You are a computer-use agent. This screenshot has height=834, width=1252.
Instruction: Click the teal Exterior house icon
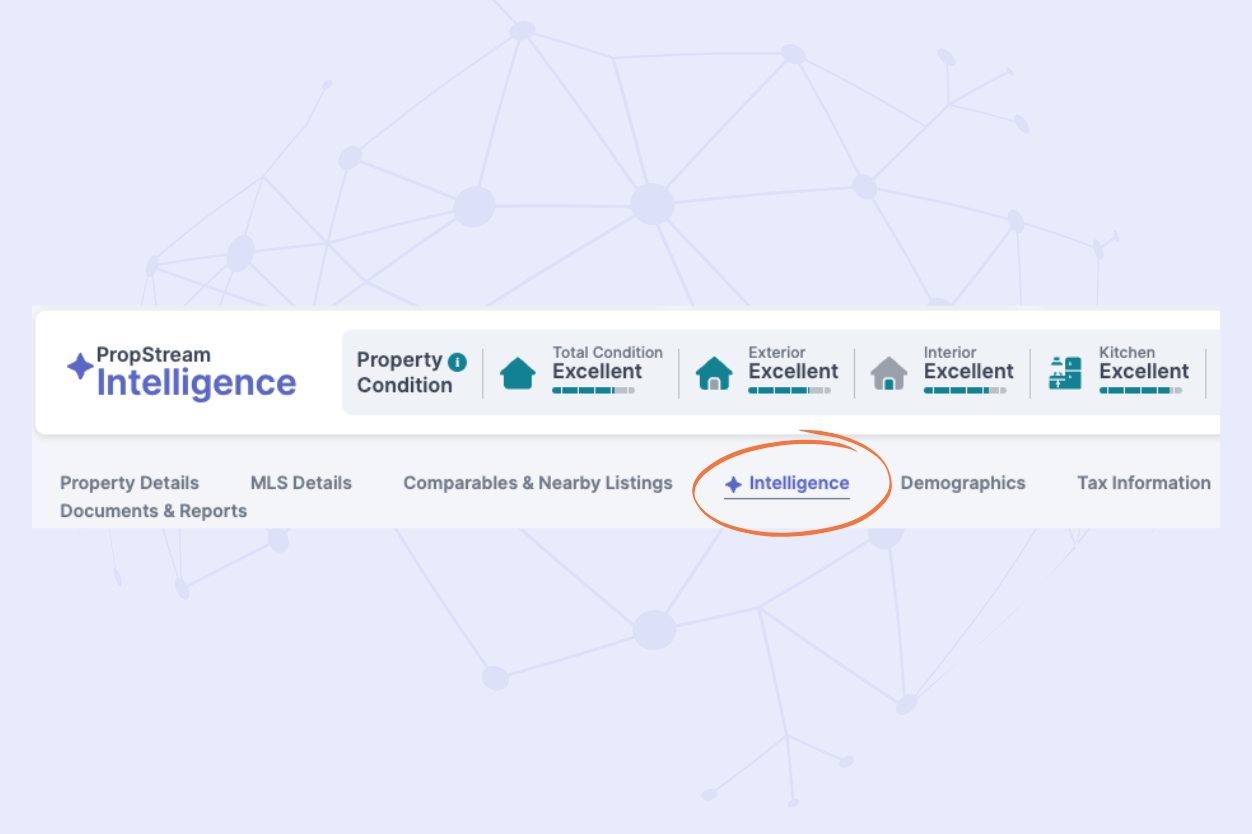click(714, 372)
